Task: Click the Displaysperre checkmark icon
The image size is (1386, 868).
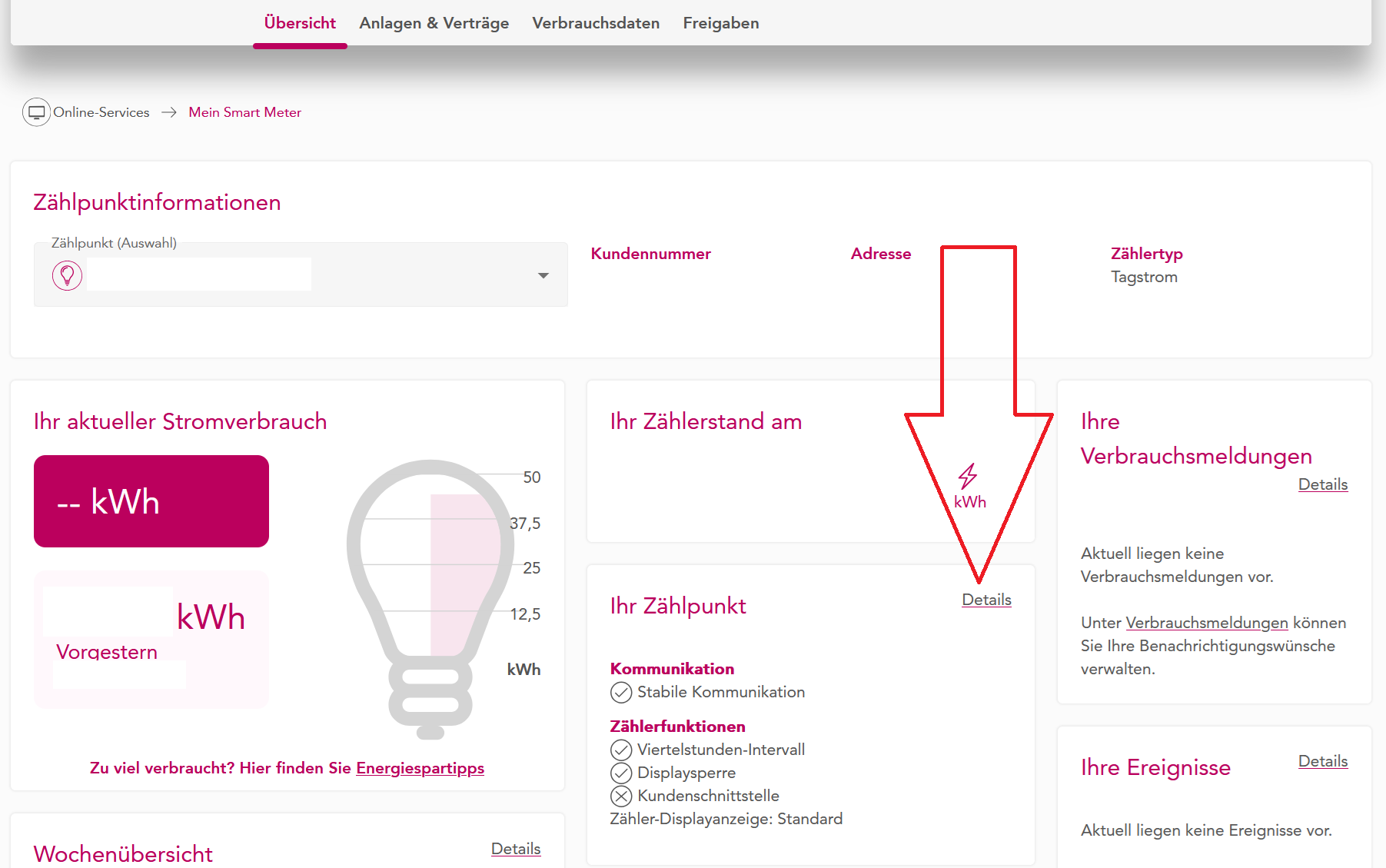Action: pyautogui.click(x=620, y=773)
